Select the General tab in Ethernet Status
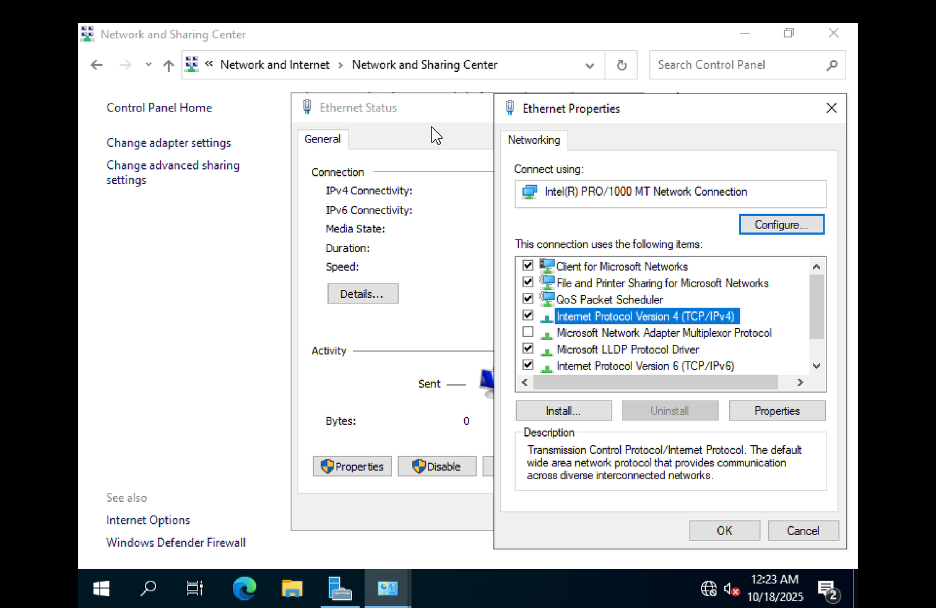936x608 pixels. point(322,139)
